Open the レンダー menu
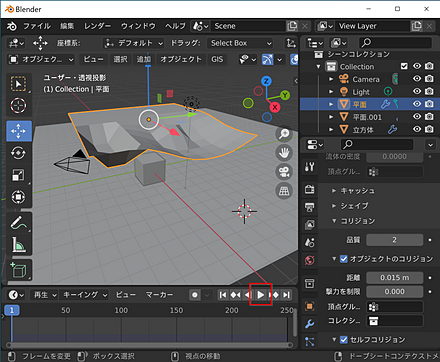Screen dimensions: 440x362 97,26
